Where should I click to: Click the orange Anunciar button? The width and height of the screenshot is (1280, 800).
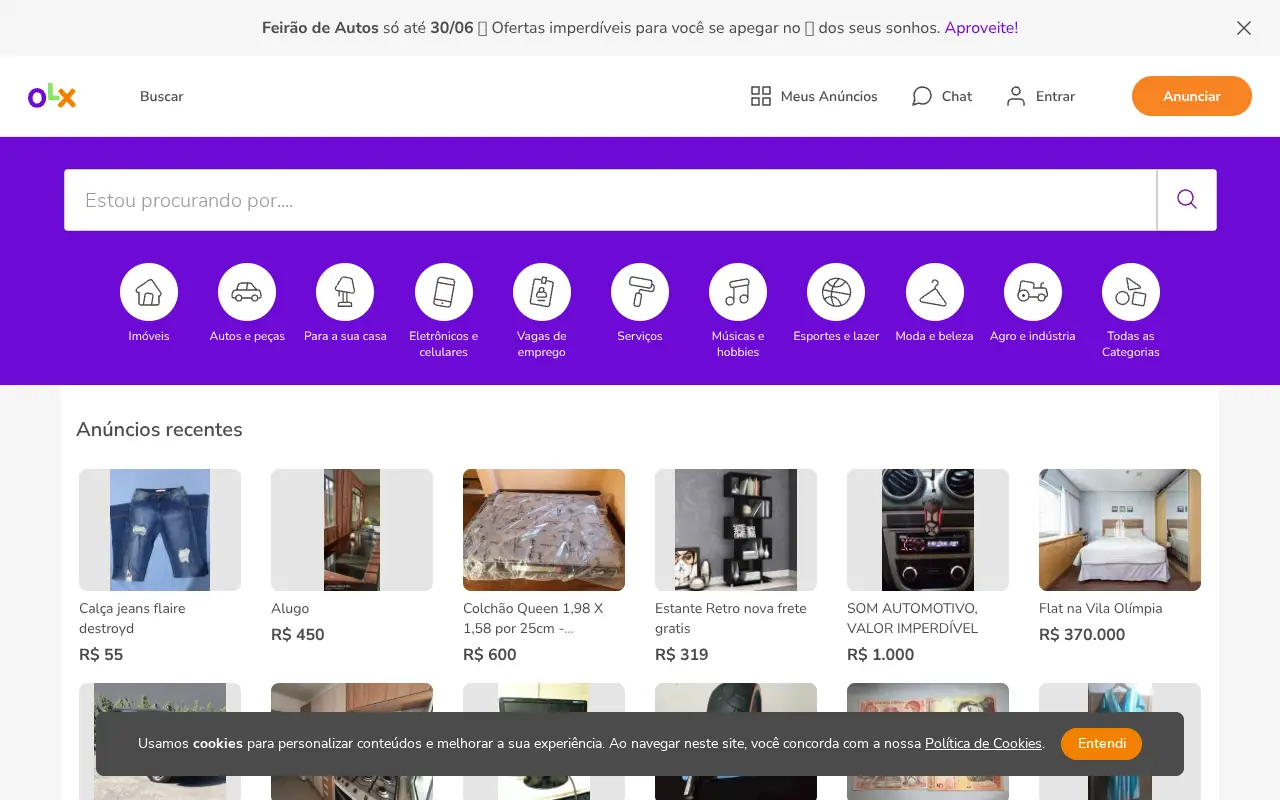[x=1192, y=96]
